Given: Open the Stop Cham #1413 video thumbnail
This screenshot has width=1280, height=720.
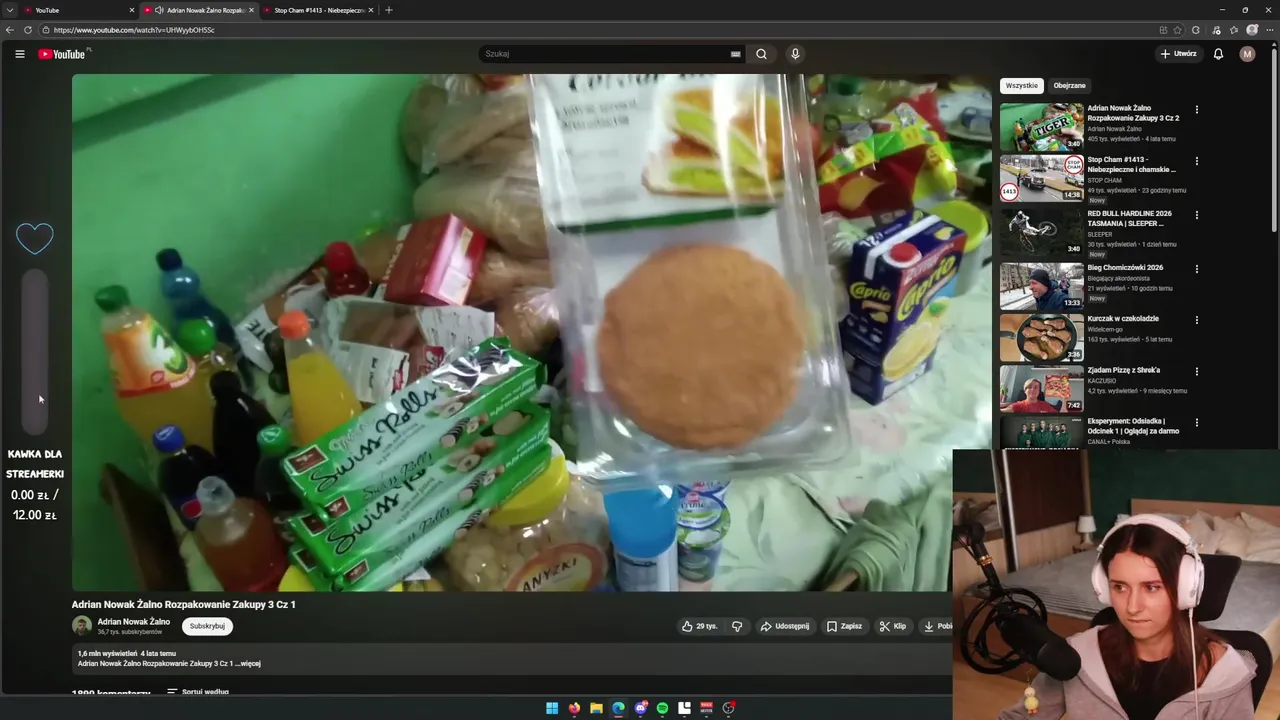Looking at the screenshot, I should click(x=1041, y=178).
